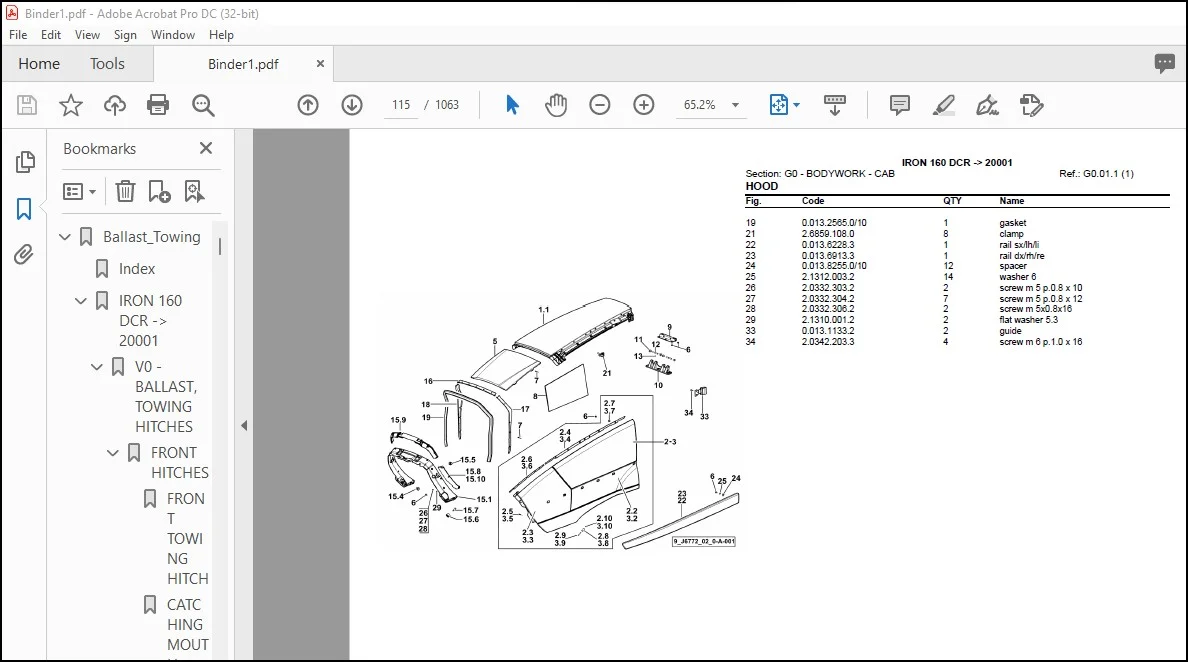Select the V0 - BALLAST, TOWING HITCHES bookmark
Screen dimensions: 1188x662
[165, 396]
